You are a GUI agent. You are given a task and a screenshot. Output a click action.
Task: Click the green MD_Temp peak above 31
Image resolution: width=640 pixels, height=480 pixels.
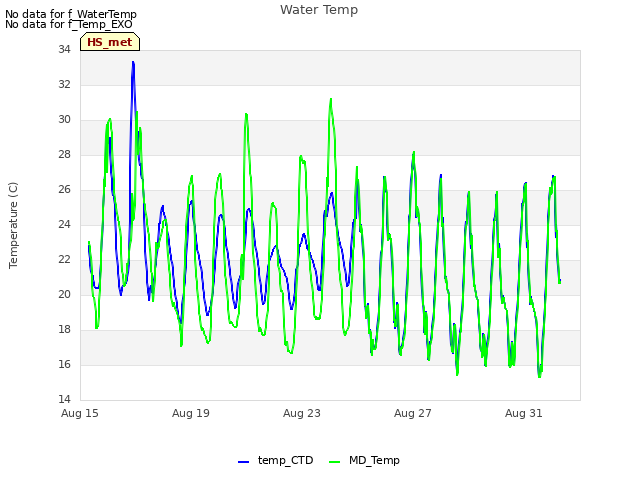pyautogui.click(x=331, y=99)
